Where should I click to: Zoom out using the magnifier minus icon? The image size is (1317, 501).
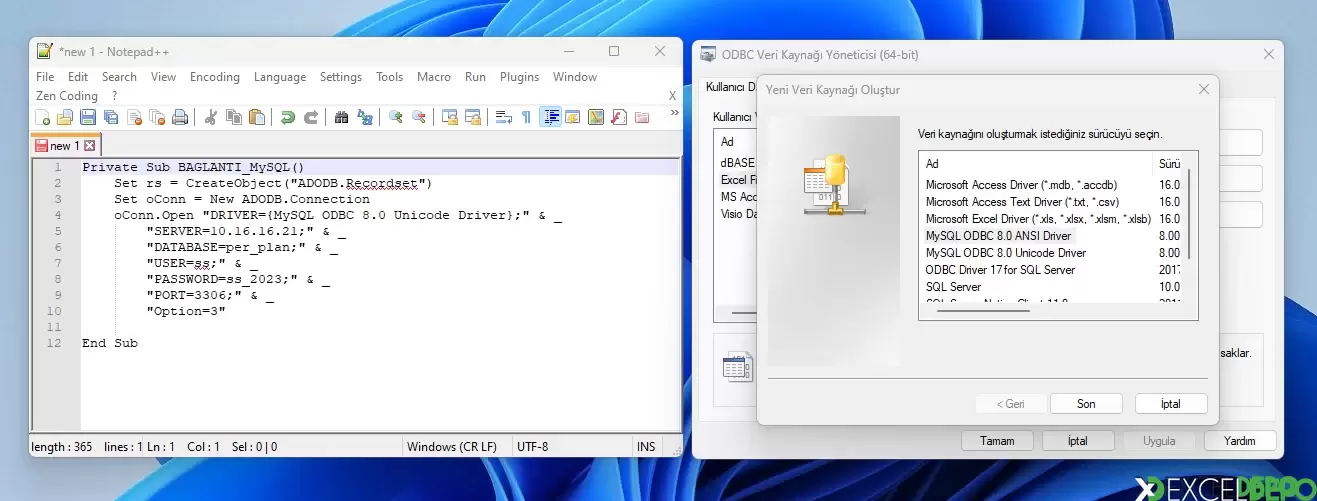419,117
